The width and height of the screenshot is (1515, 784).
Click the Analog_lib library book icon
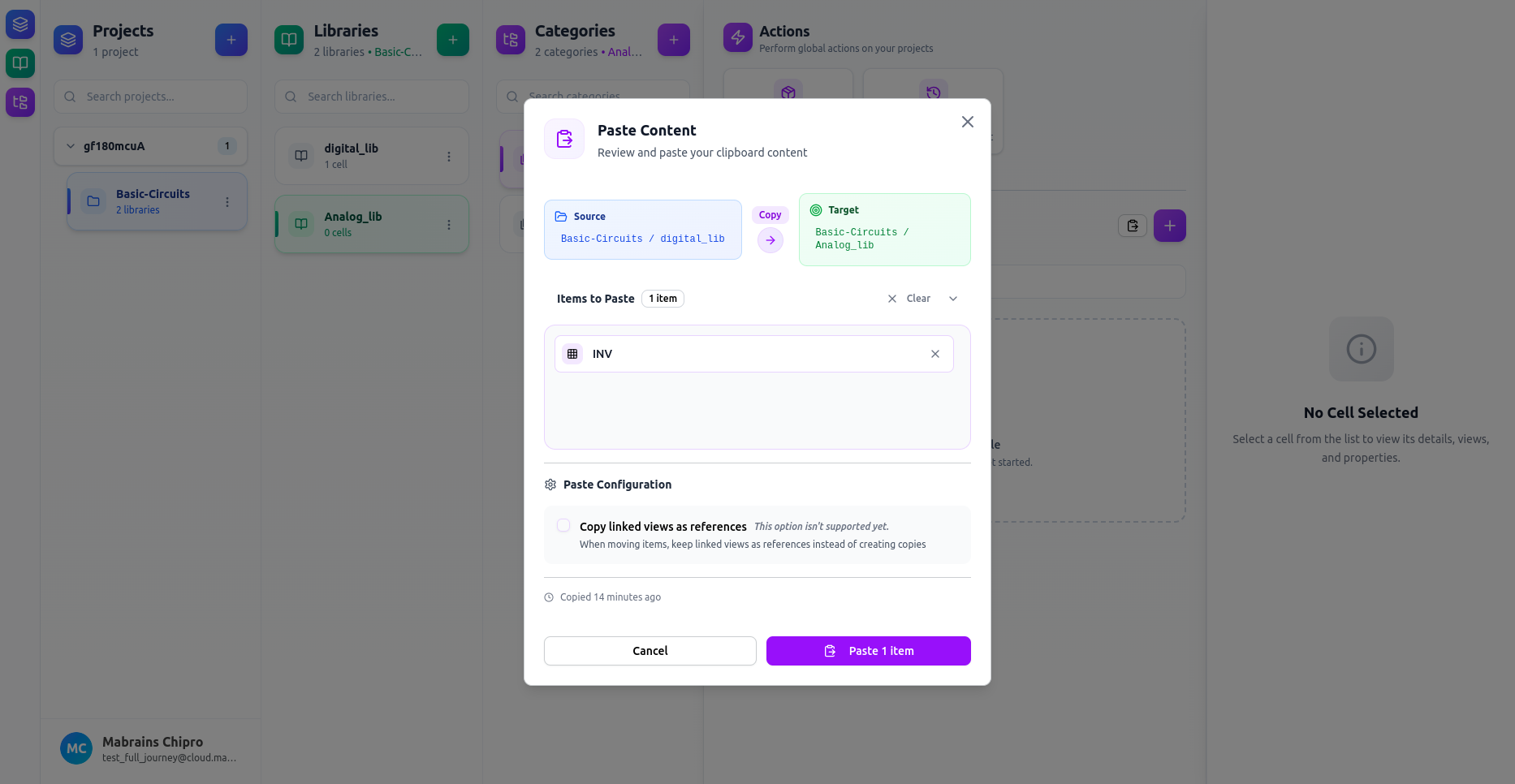click(300, 223)
